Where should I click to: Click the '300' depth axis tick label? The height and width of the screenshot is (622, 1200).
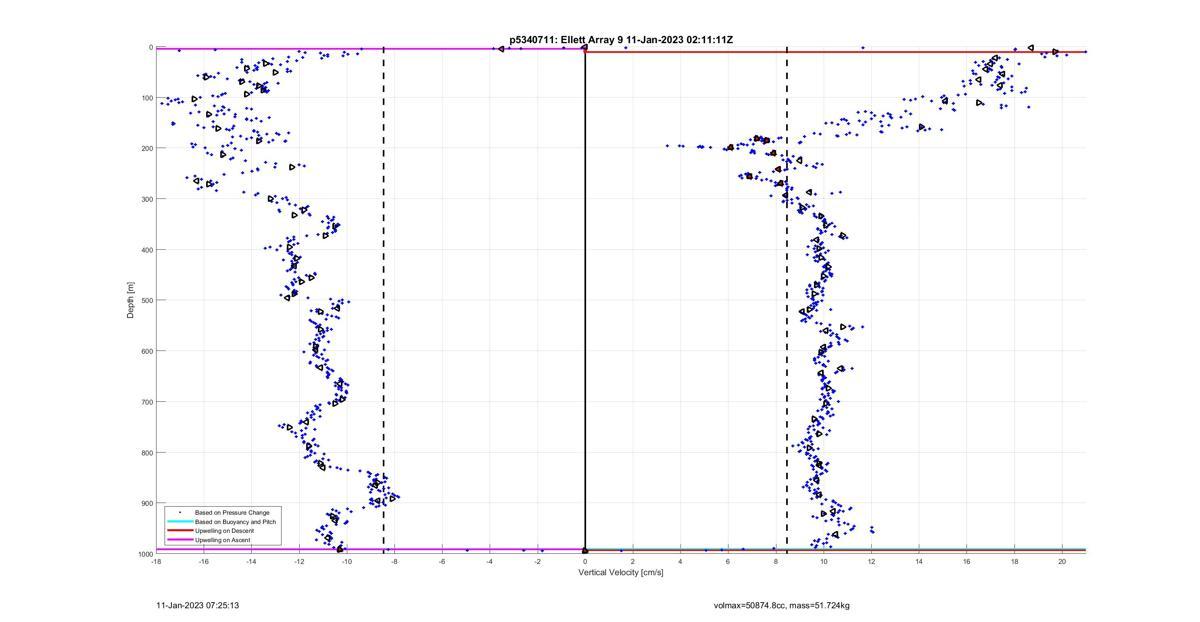146,199
